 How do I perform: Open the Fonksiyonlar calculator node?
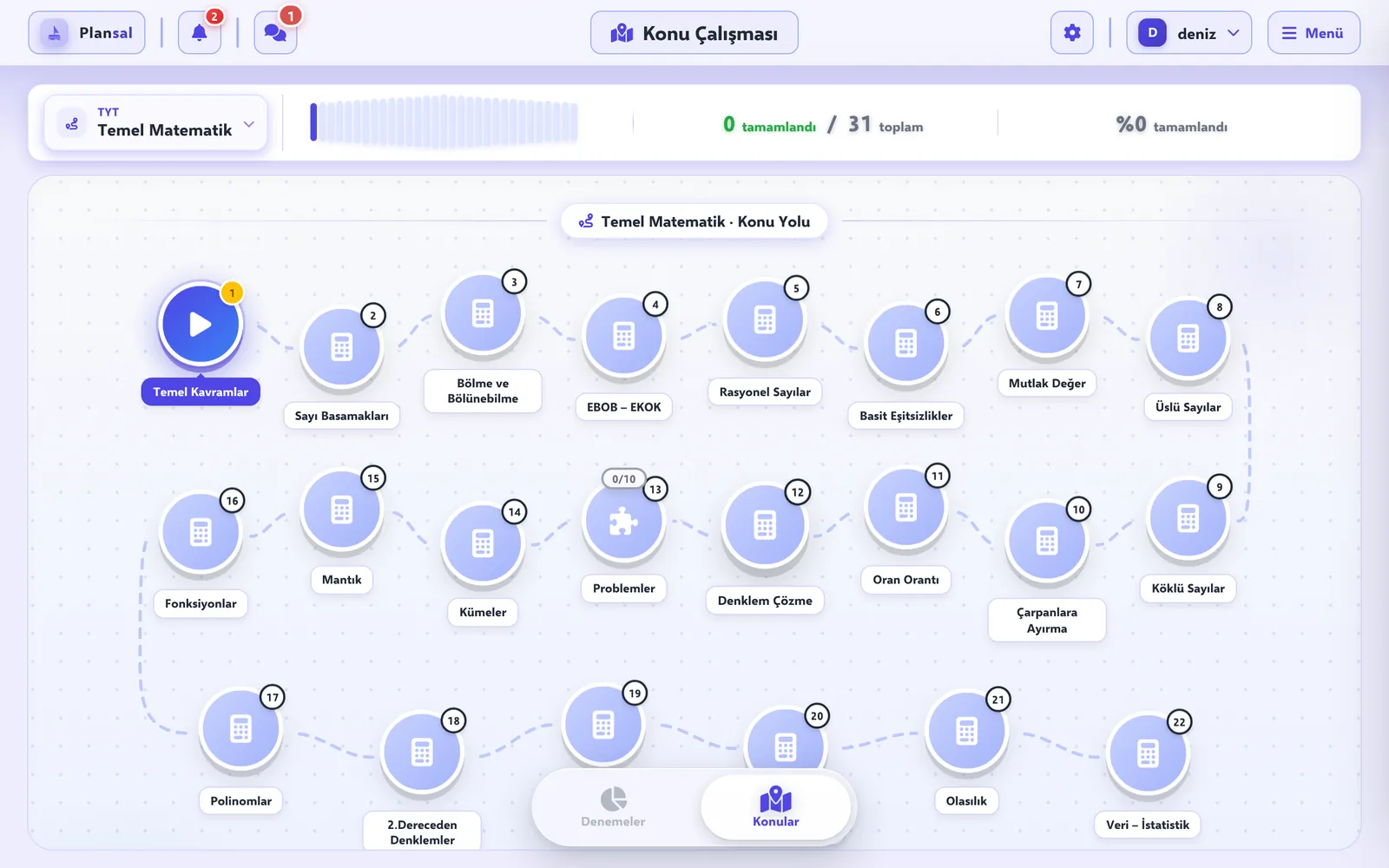coord(201,532)
